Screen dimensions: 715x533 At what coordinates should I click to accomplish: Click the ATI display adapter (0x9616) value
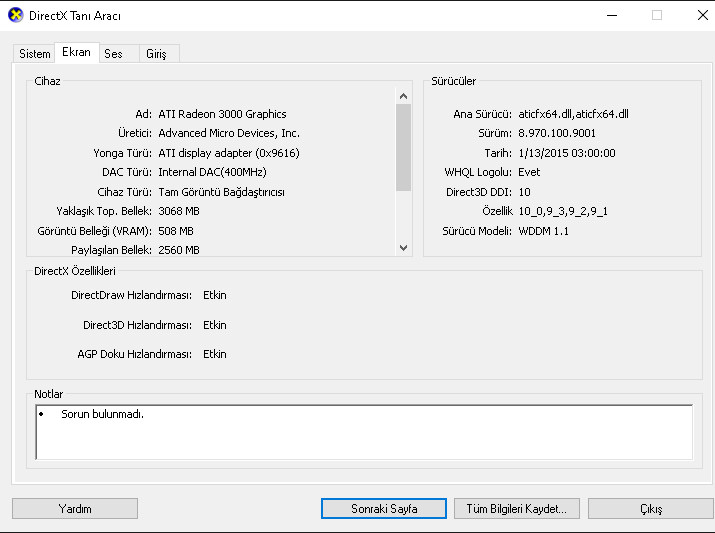(229, 153)
